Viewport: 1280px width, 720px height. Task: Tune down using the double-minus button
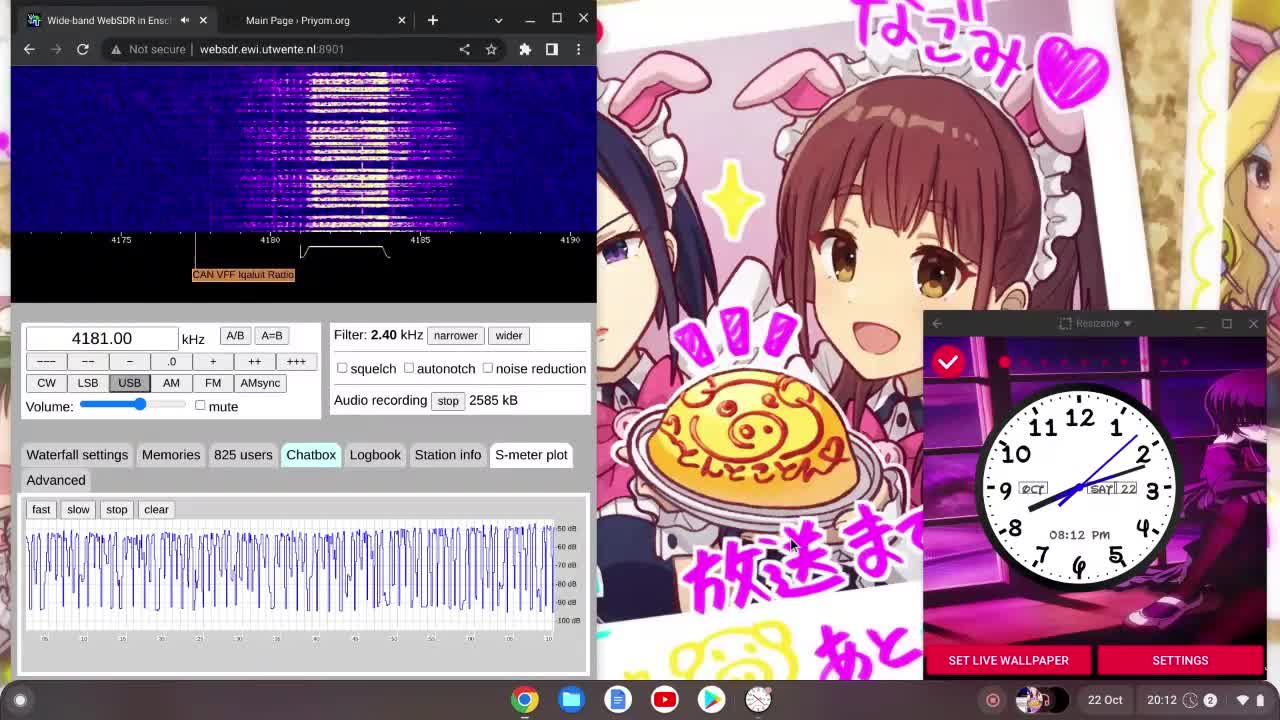click(x=88, y=362)
